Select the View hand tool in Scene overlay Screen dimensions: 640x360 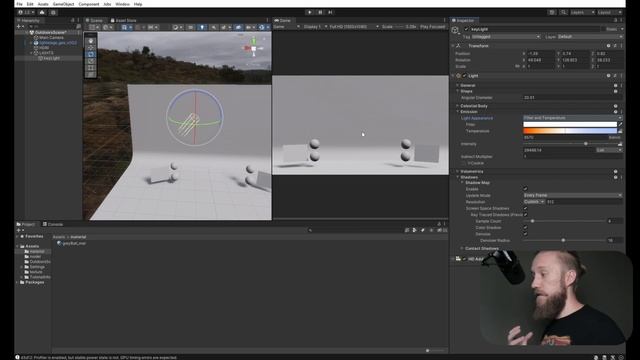[91, 41]
